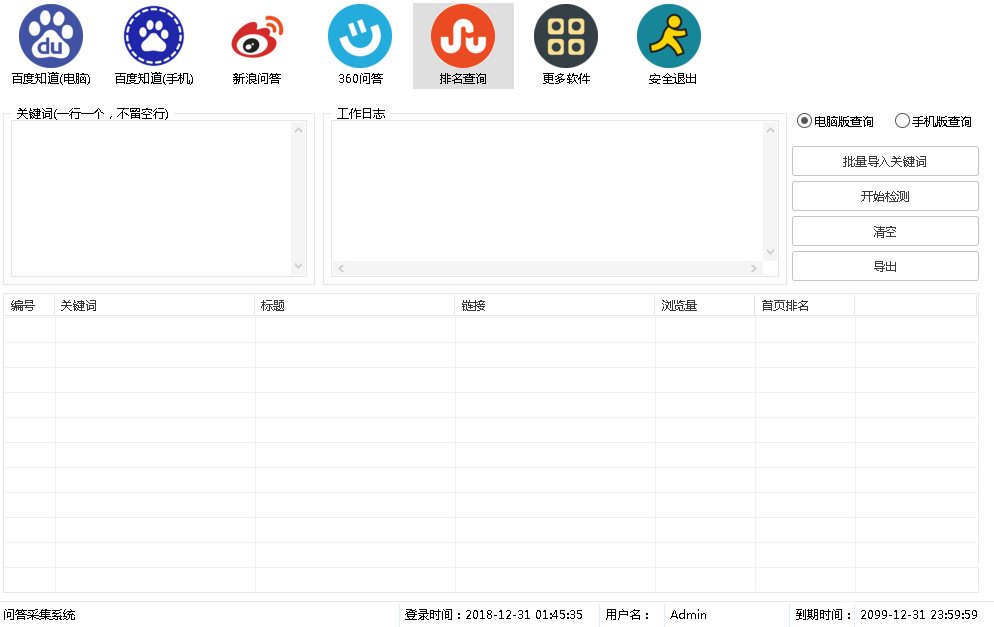Click the 批量导入关键词 button
Screen dimensions: 994x627
(885, 161)
